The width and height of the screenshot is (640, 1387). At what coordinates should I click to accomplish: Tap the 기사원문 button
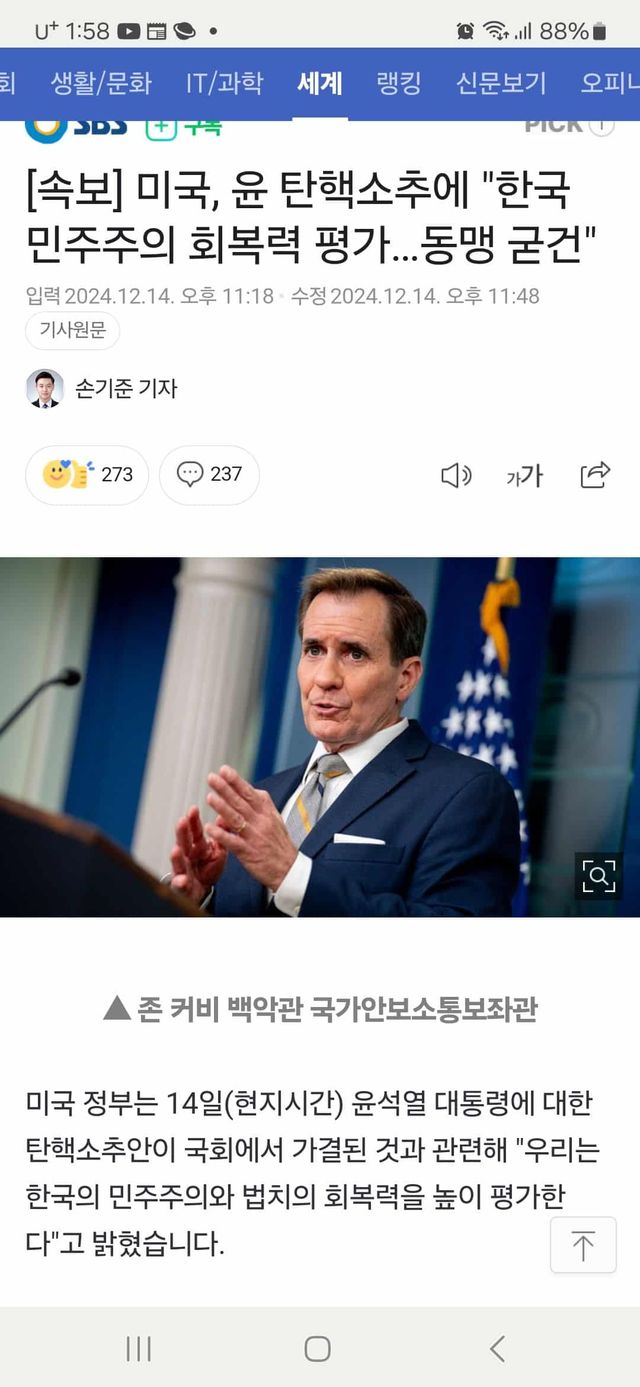[72, 331]
